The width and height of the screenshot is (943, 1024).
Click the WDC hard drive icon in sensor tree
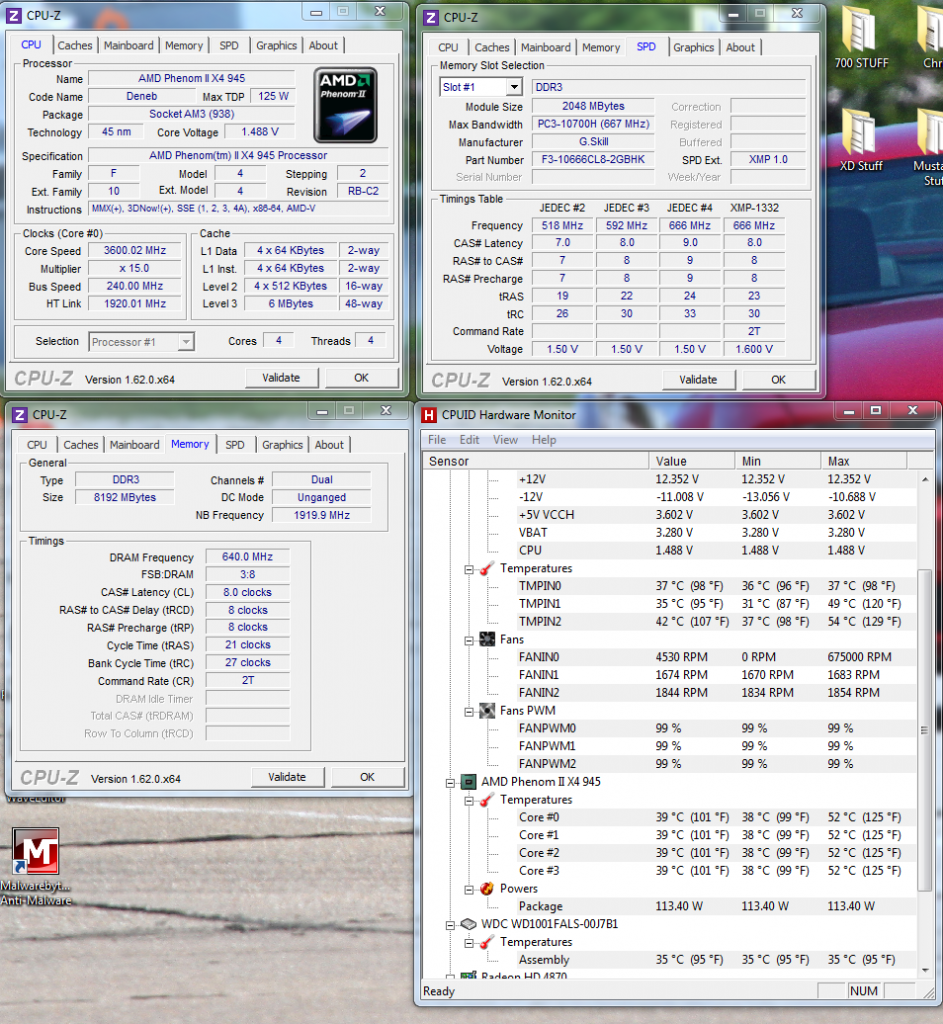click(x=468, y=924)
